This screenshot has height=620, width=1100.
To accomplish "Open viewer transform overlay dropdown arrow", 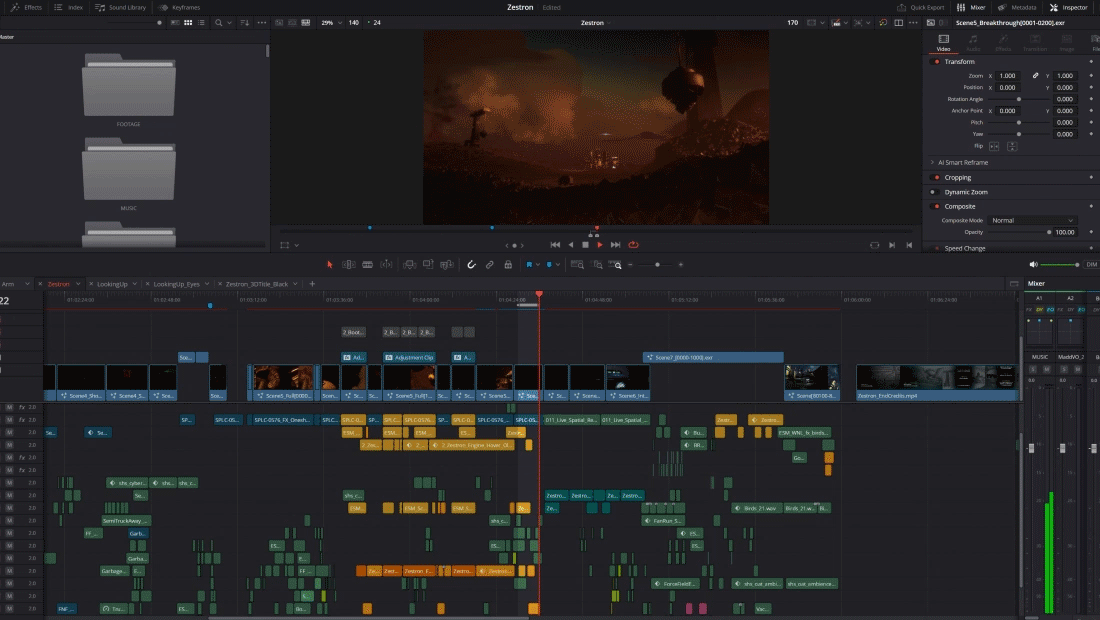I will (x=297, y=245).
